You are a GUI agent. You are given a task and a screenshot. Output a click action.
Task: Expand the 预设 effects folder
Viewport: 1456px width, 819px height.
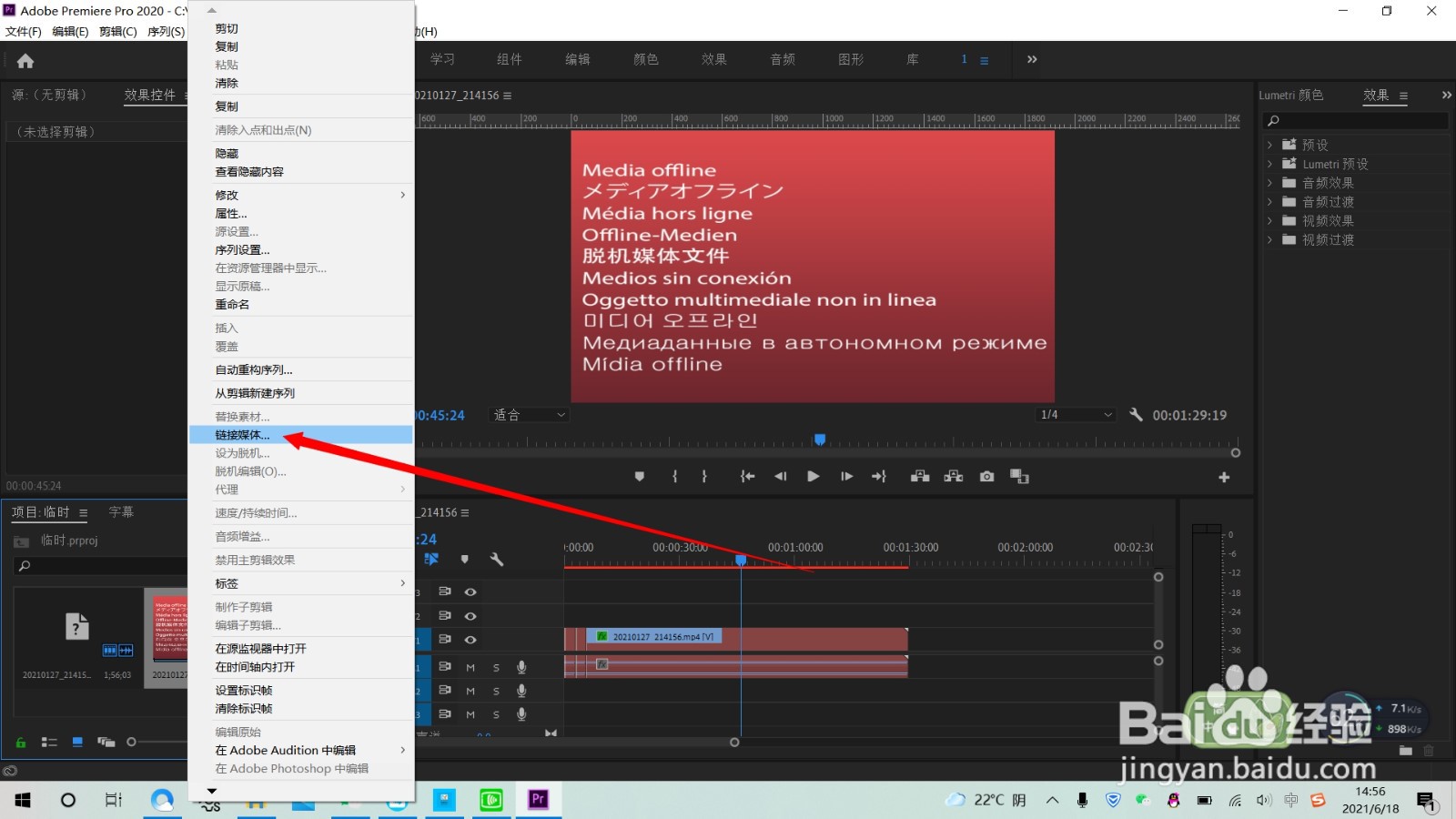[x=1269, y=144]
